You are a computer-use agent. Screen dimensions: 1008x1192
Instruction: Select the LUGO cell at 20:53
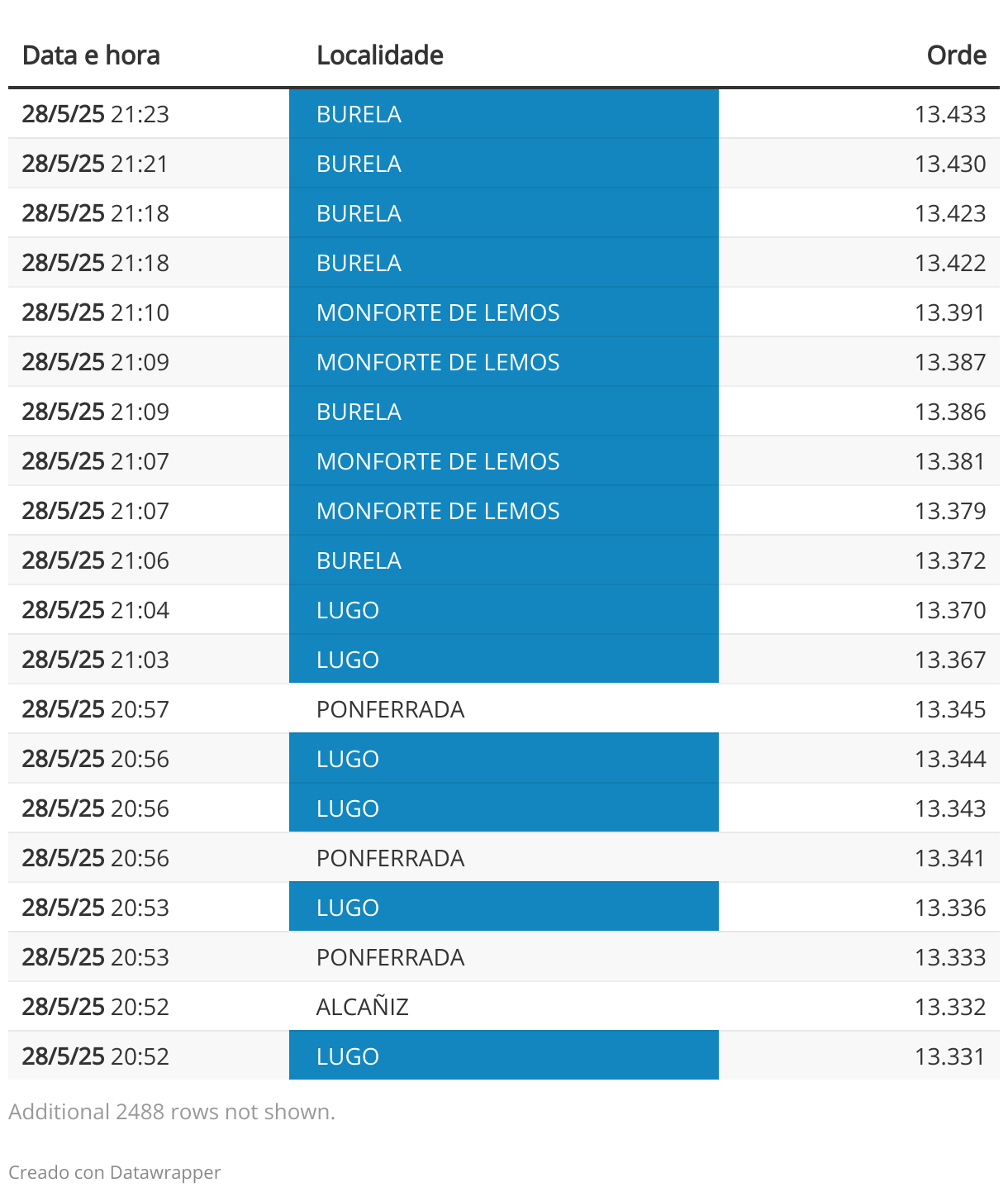coord(504,908)
